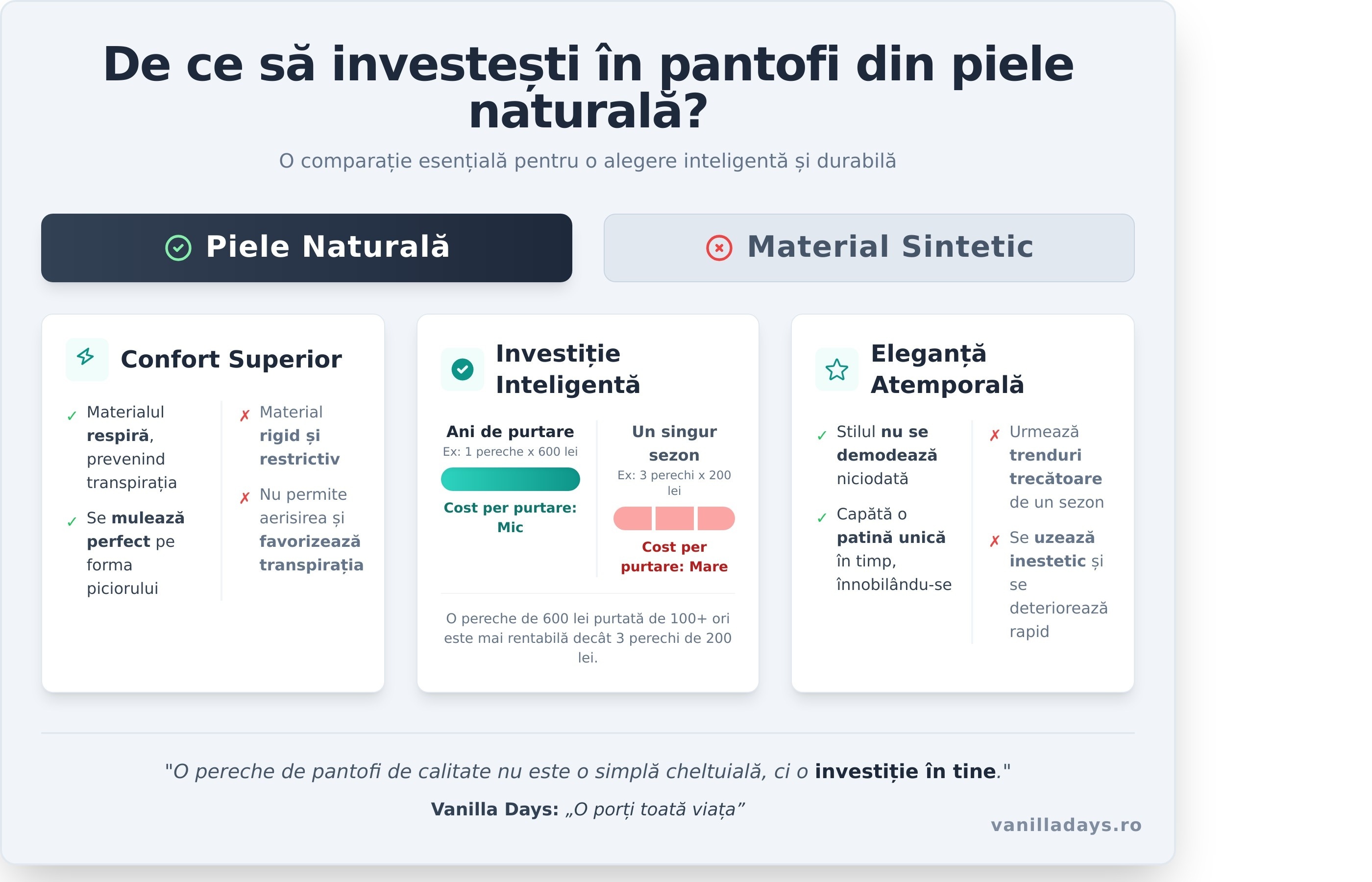Click the green check circle in Piele Naturală

coord(178,248)
